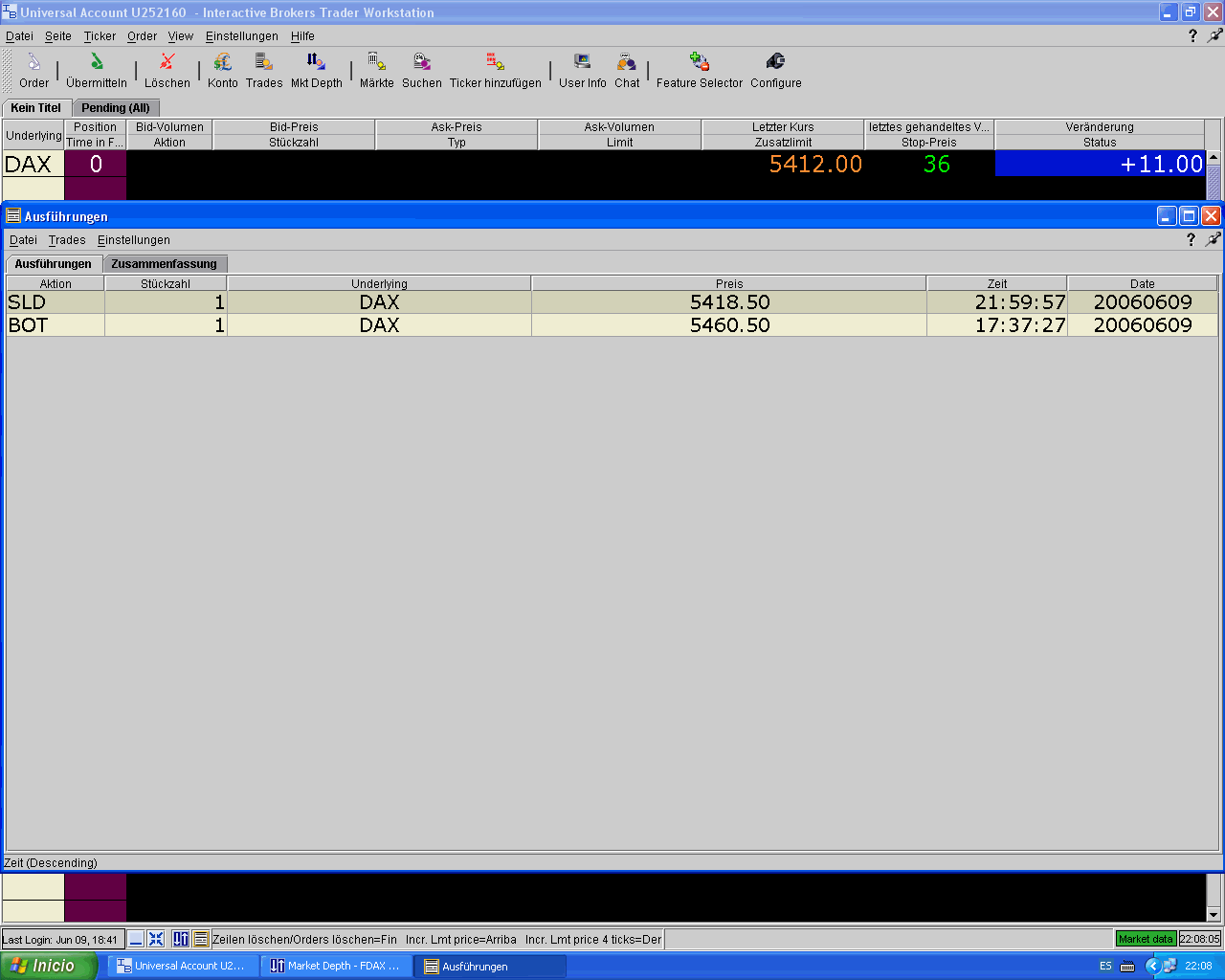Viewport: 1225px width, 980px height.
Task: Select the Kein Titel tab
Action: [x=36, y=107]
